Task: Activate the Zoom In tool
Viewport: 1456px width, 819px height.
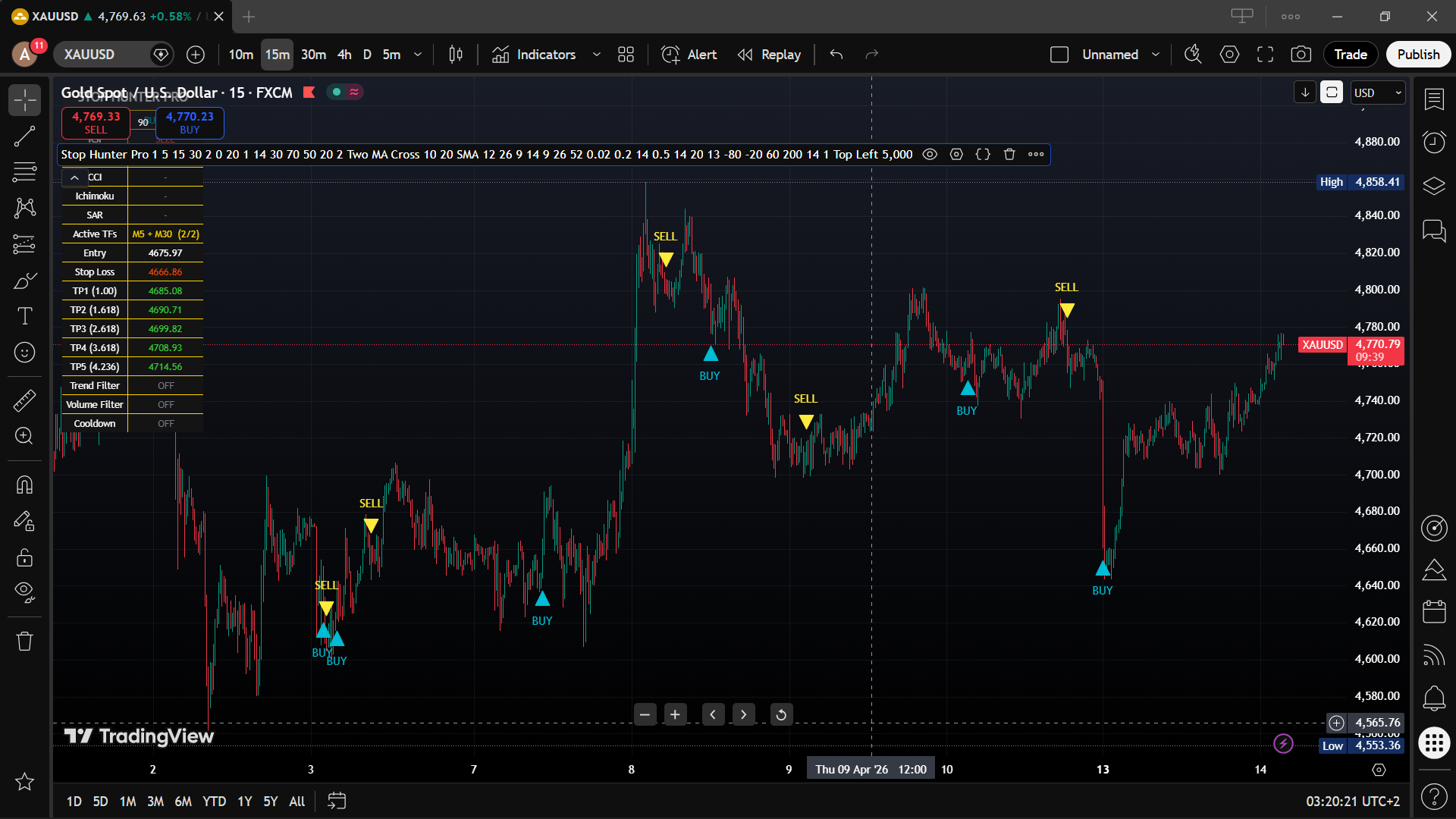Action: (x=25, y=436)
